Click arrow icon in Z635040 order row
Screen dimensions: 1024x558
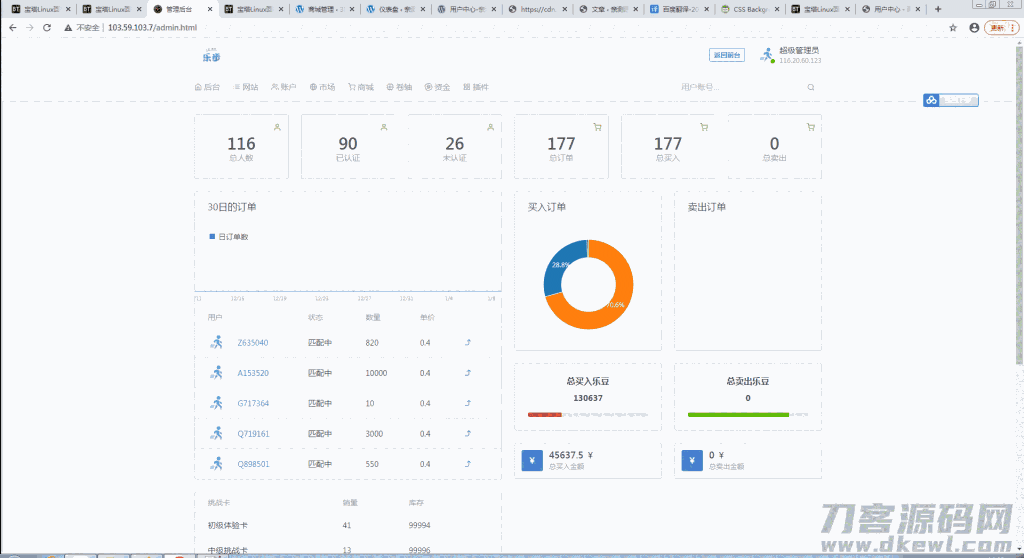point(468,343)
